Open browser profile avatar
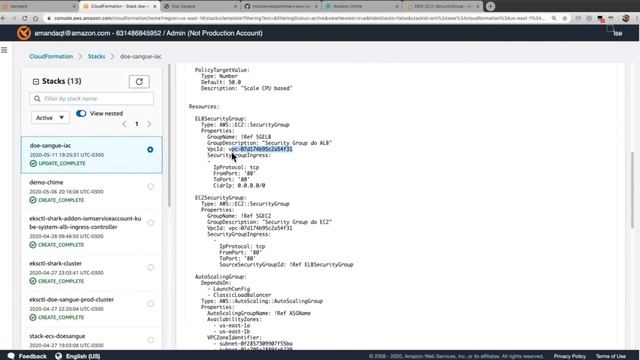 [x=626, y=18]
